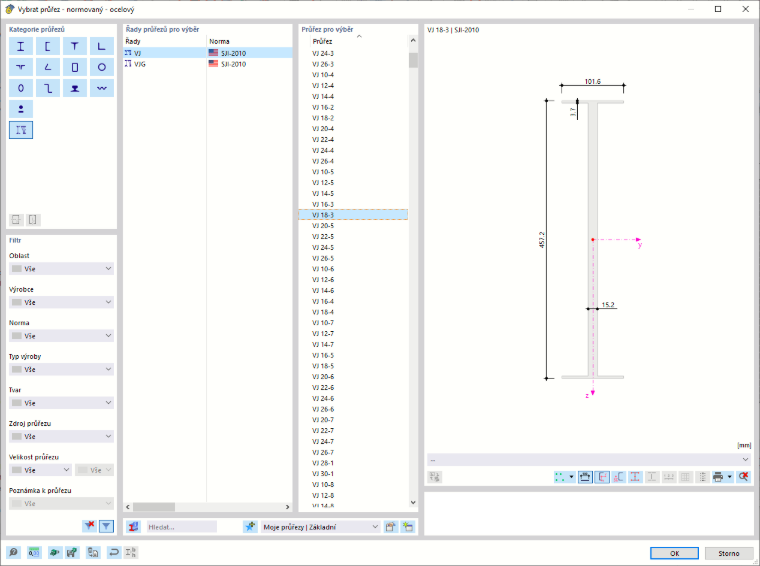
Task: Select the sloped angle section category icon
Action: [48, 67]
